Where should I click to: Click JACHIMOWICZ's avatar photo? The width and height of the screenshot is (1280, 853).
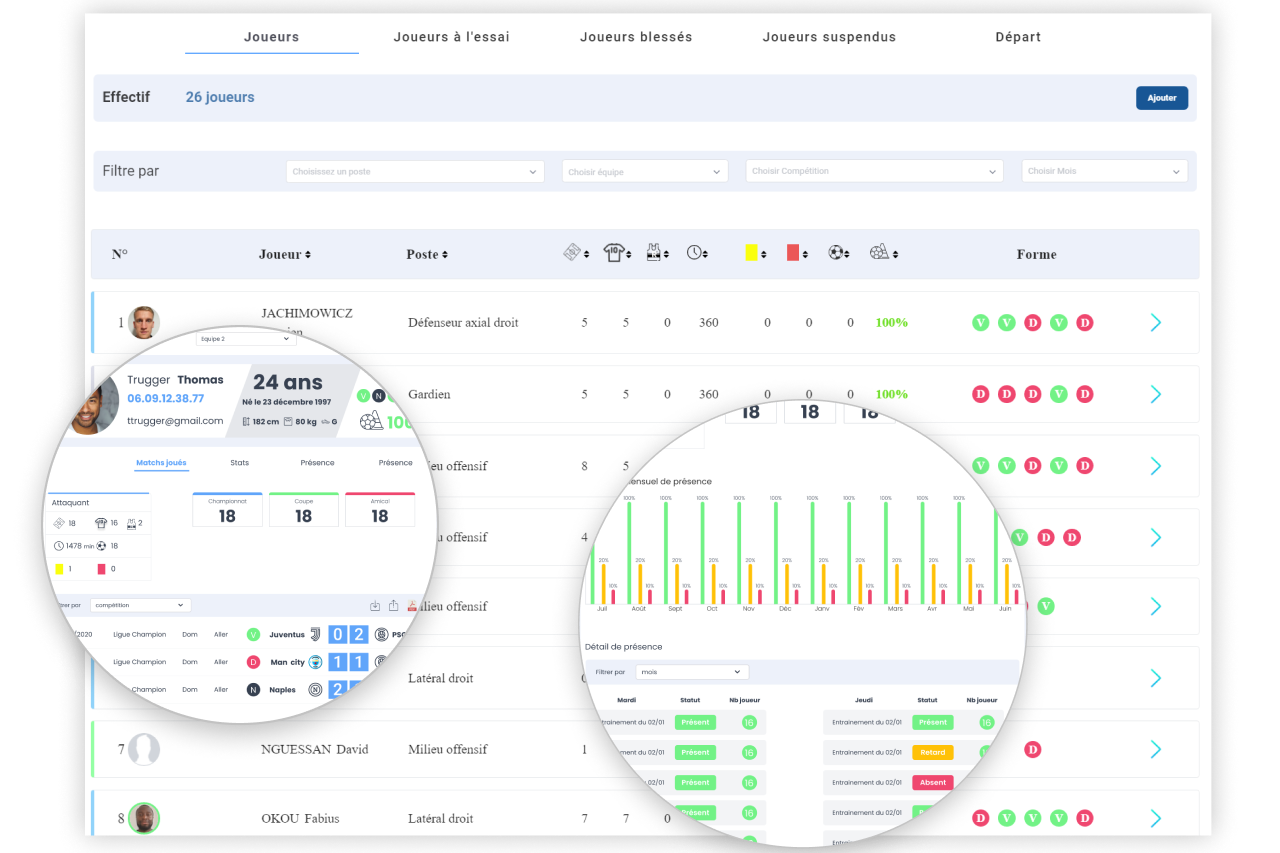[144, 323]
